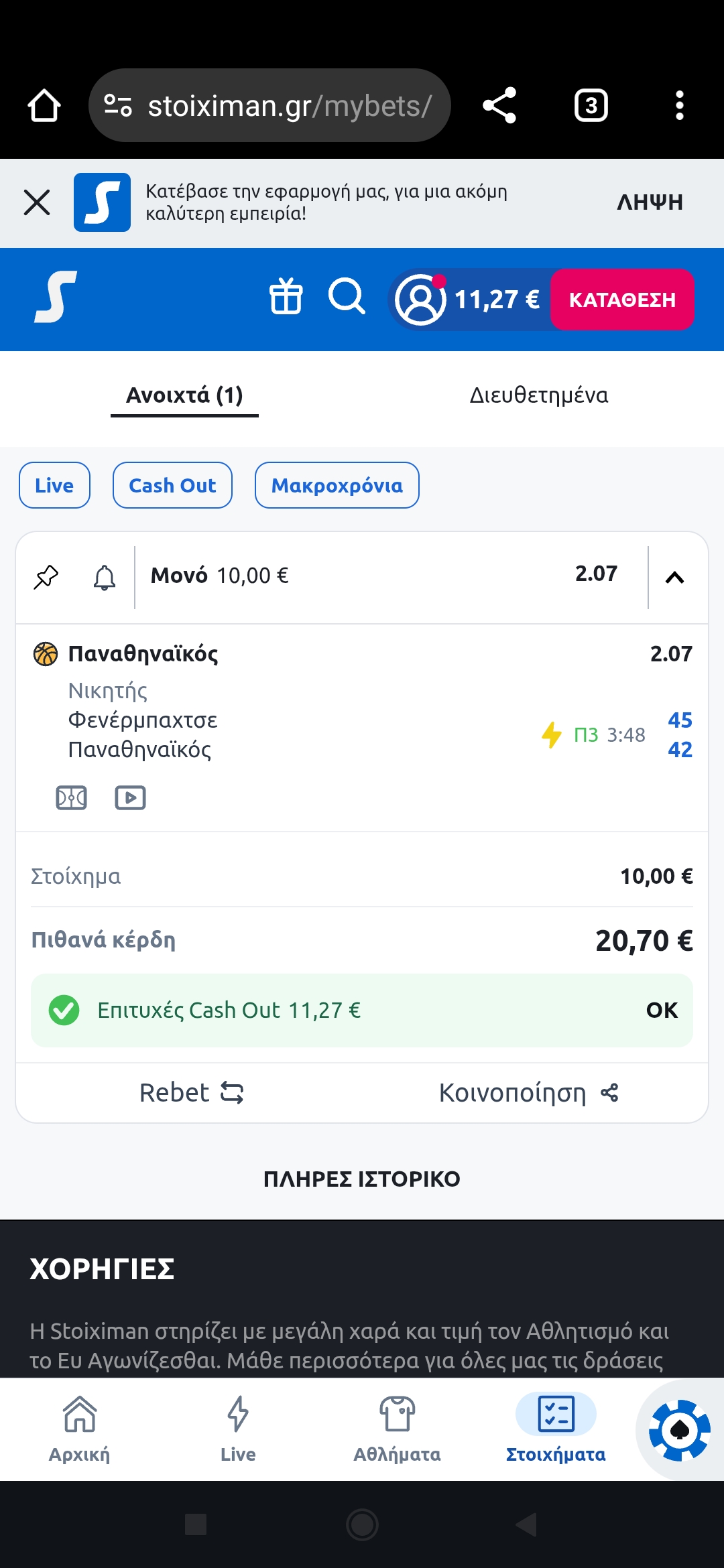Go to browser home icon
724x1568 pixels.
pyautogui.click(x=44, y=106)
